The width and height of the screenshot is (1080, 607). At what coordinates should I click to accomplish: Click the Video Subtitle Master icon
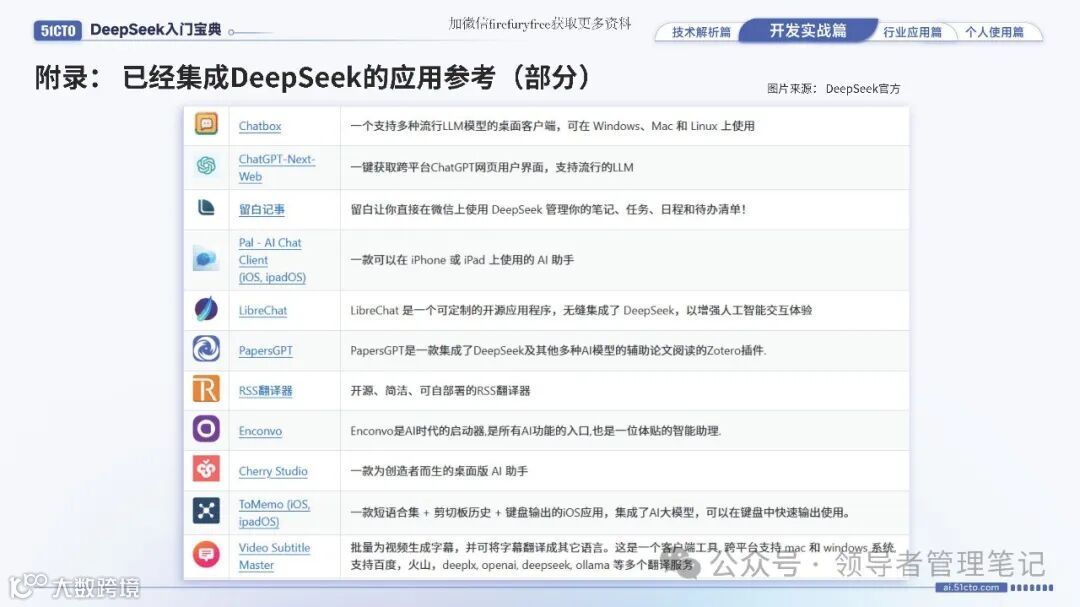[x=206, y=554]
